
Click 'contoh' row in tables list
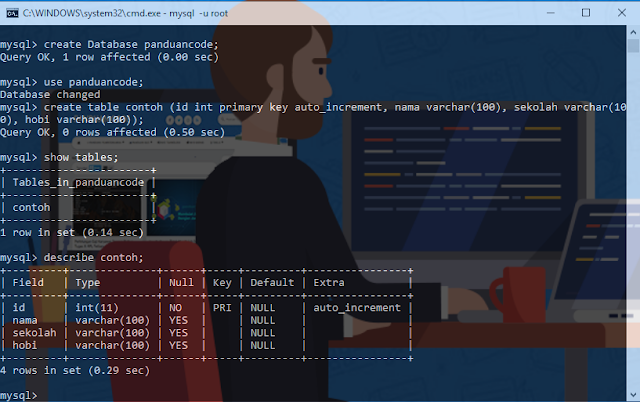pos(31,207)
